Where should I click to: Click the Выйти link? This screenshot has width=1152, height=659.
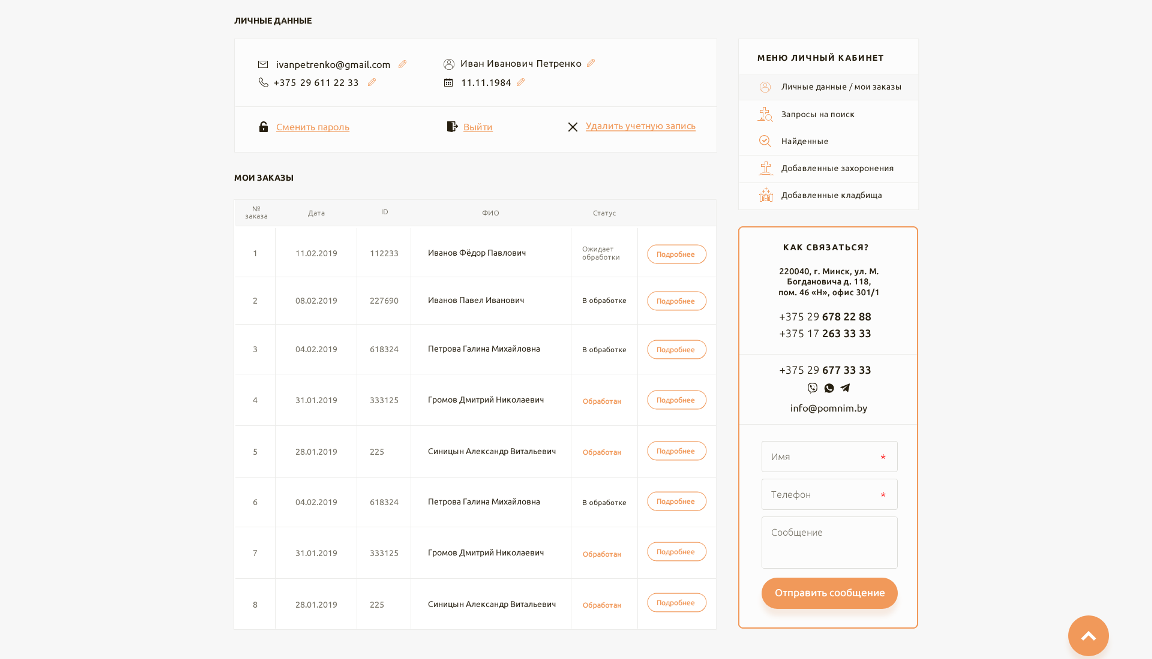click(x=478, y=127)
